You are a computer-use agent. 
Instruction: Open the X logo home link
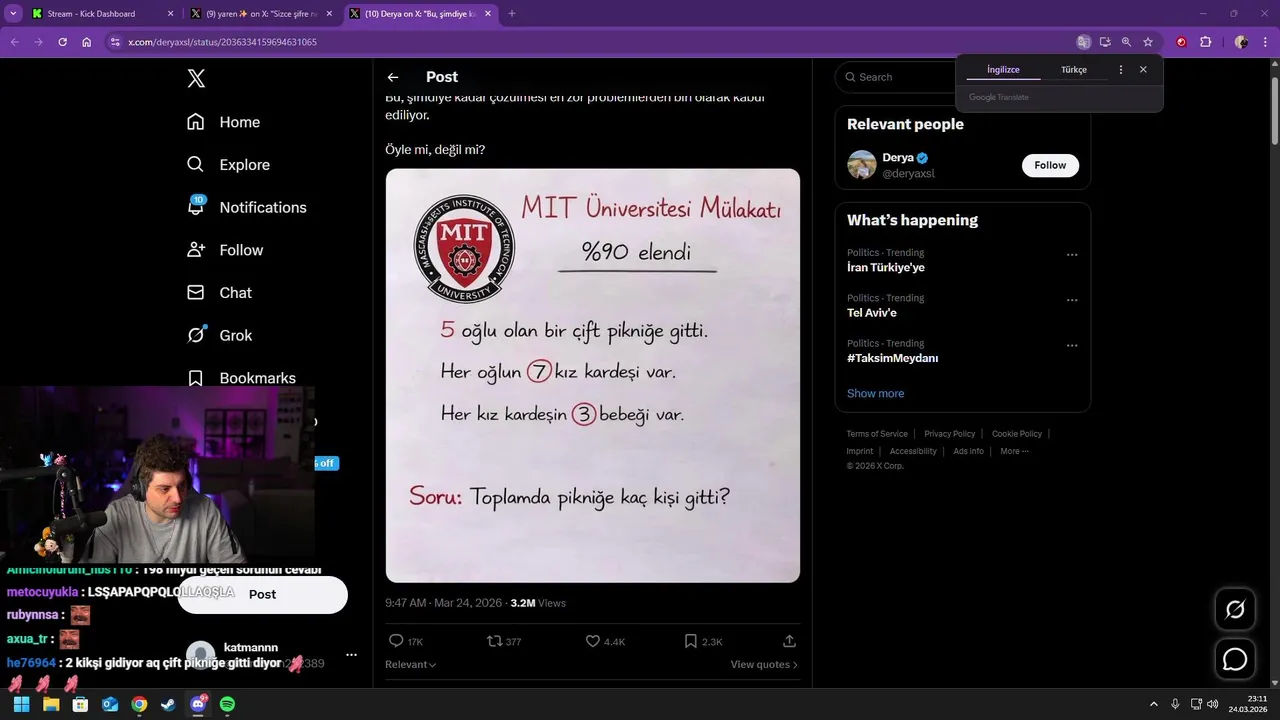coord(196,79)
